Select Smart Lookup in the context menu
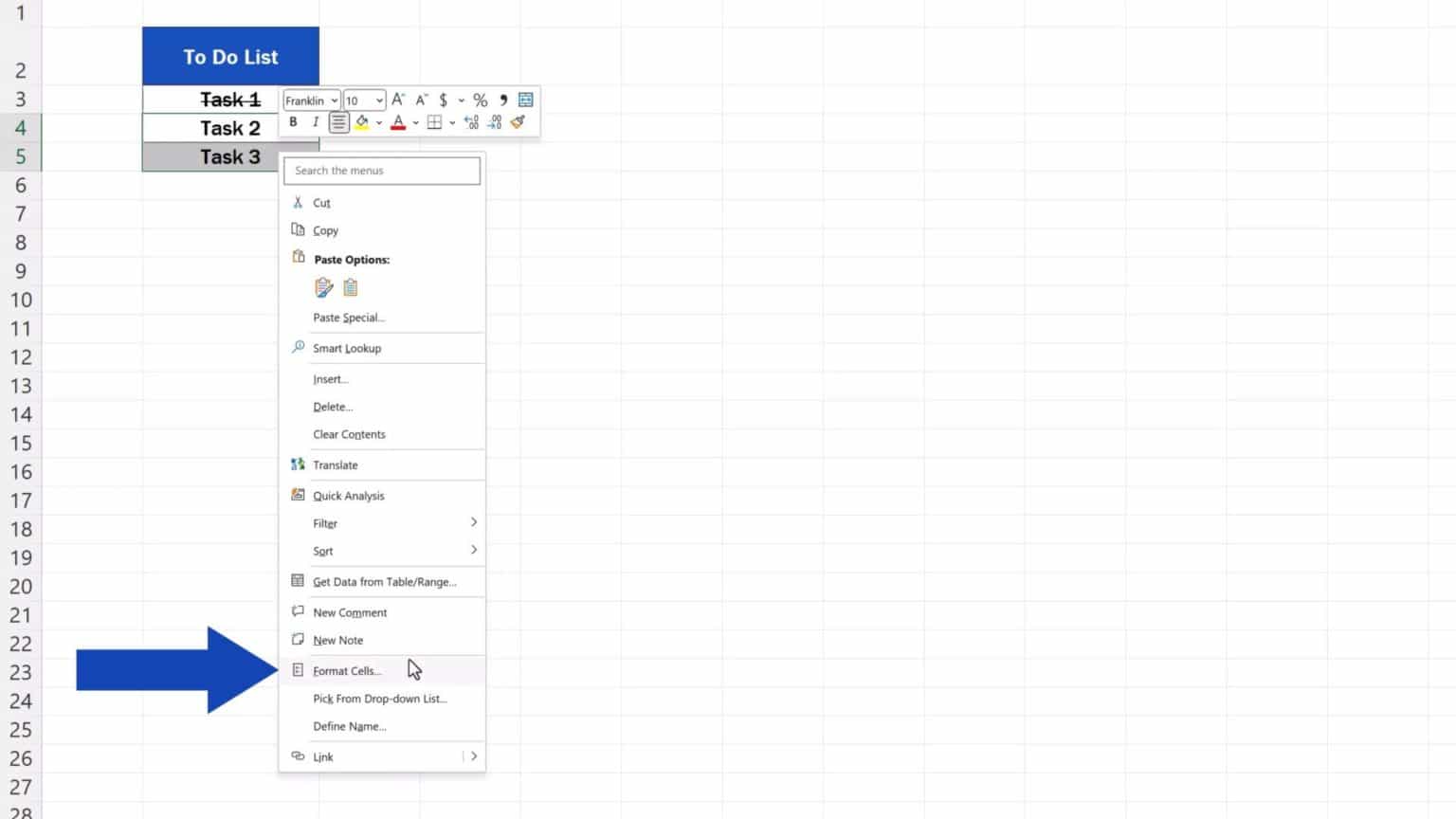 347,348
